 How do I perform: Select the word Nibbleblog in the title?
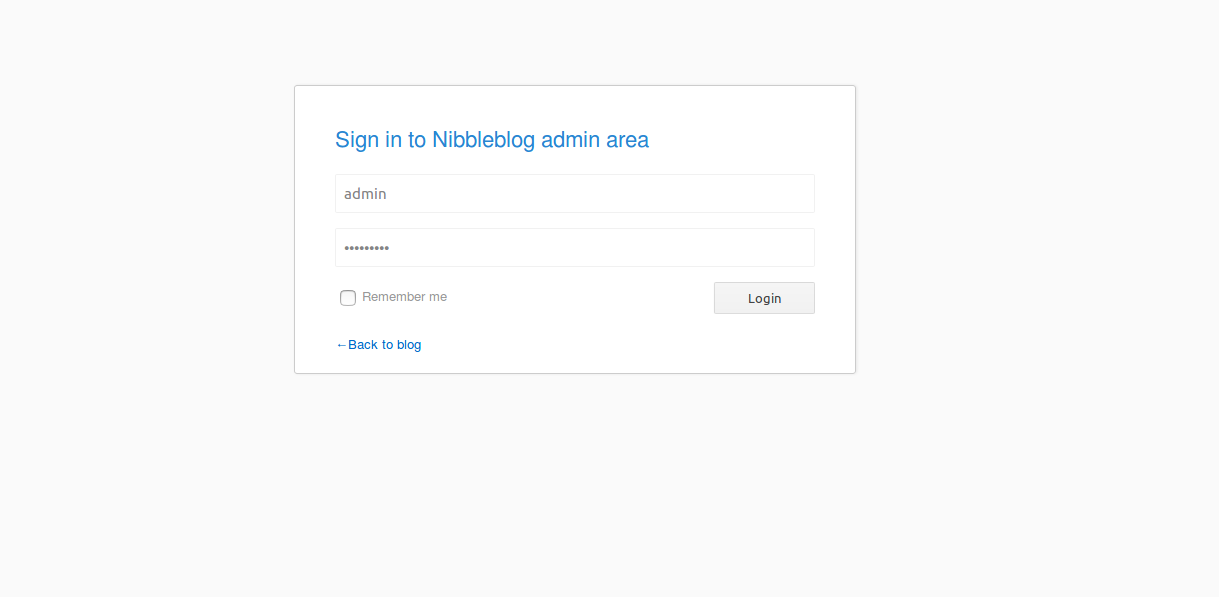tap(483, 140)
